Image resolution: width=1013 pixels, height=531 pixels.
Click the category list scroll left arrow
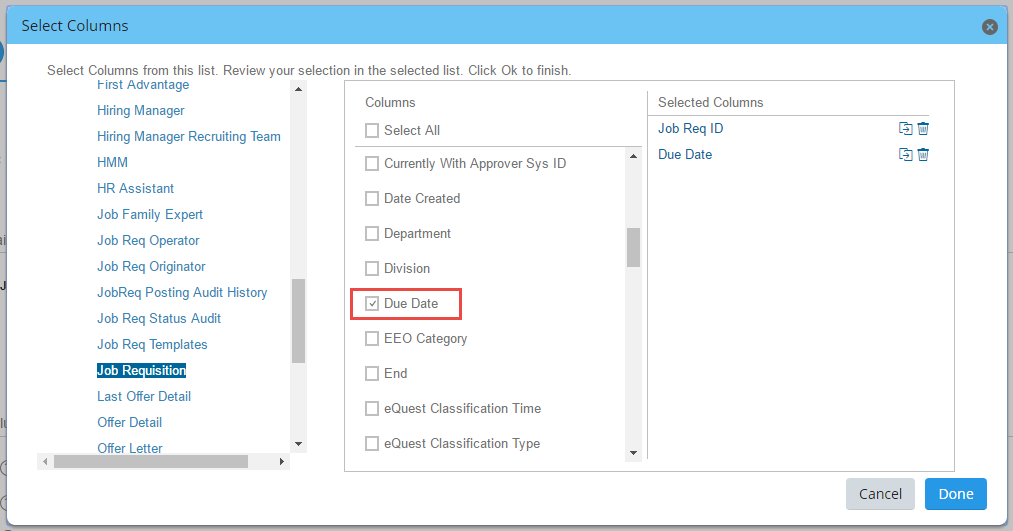(x=45, y=461)
